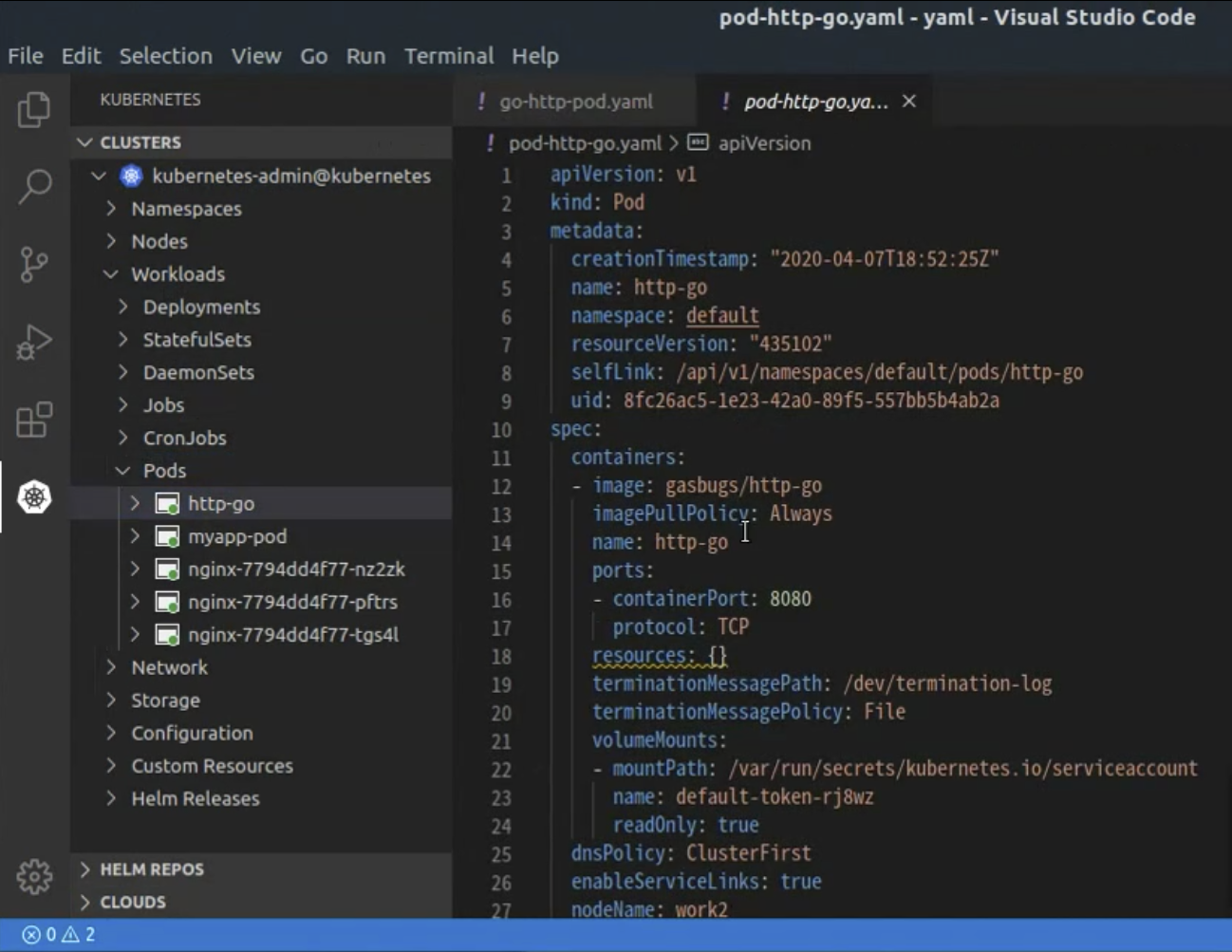This screenshot has width=1232, height=952.
Task: Open the Go menu
Action: pos(313,56)
